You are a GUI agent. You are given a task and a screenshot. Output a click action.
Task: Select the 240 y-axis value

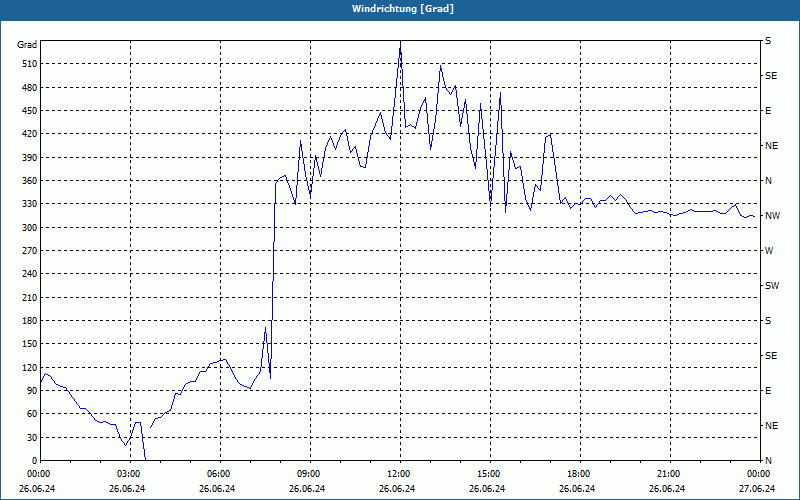coord(30,273)
